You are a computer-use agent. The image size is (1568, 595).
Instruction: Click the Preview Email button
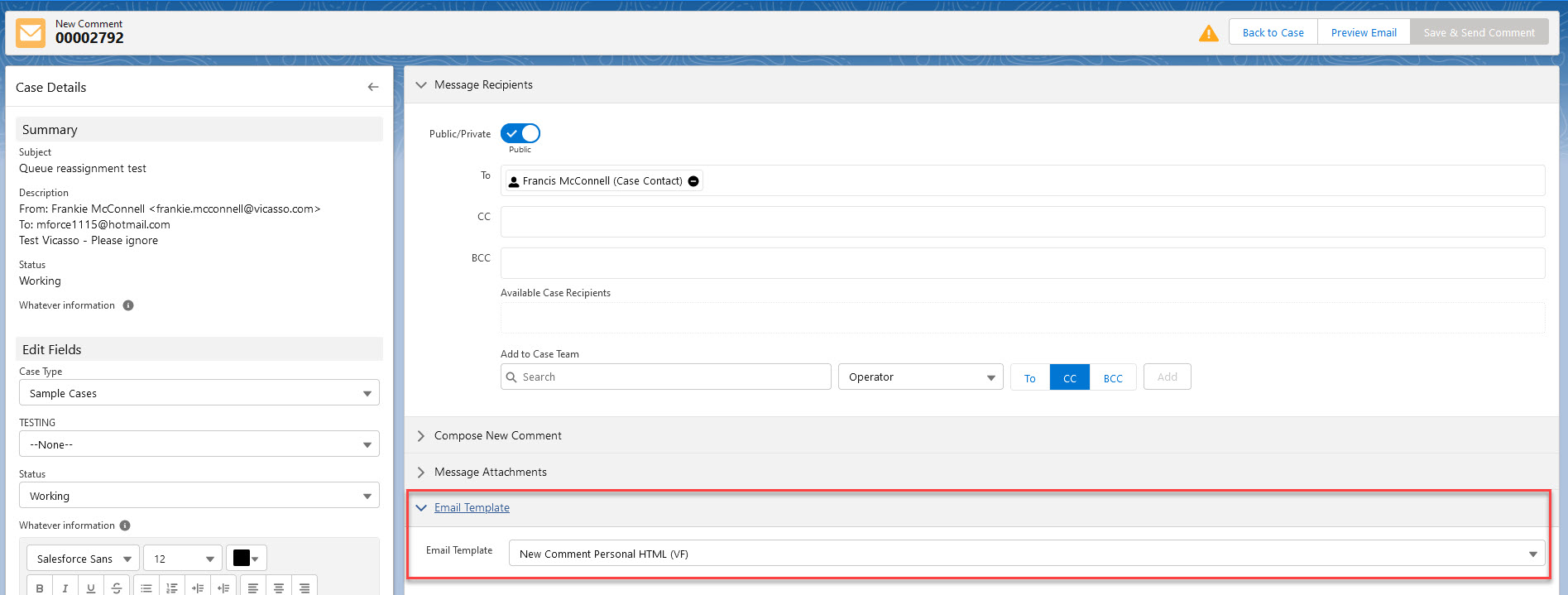pyautogui.click(x=1364, y=33)
